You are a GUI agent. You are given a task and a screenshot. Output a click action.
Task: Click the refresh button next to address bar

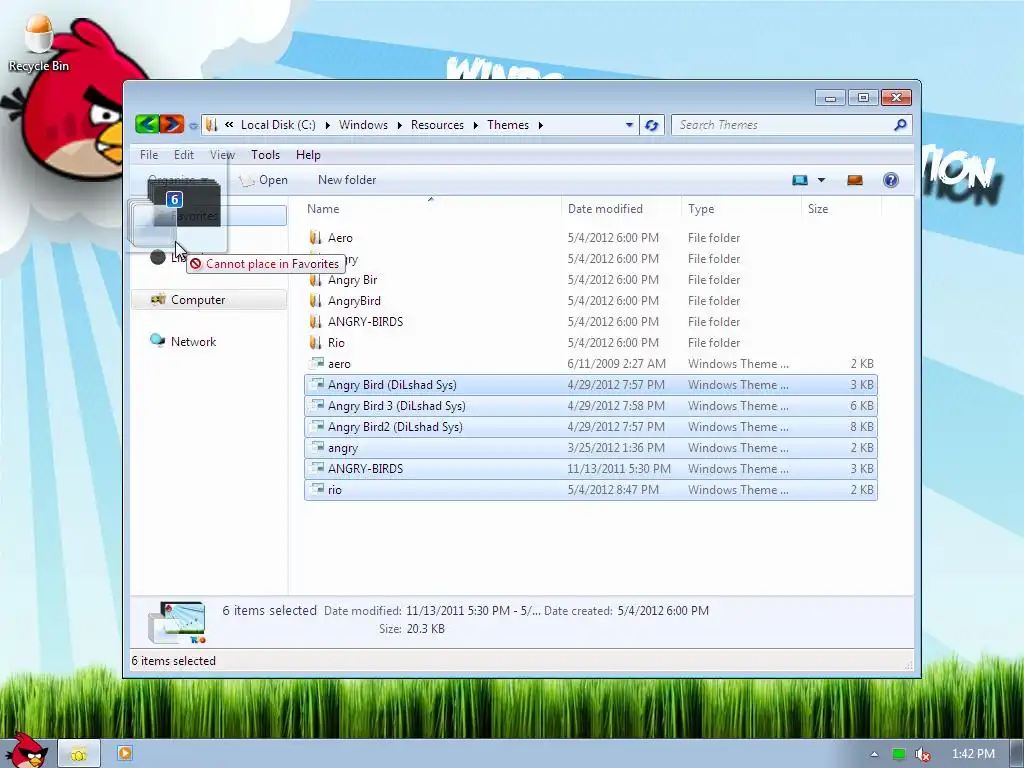click(651, 125)
